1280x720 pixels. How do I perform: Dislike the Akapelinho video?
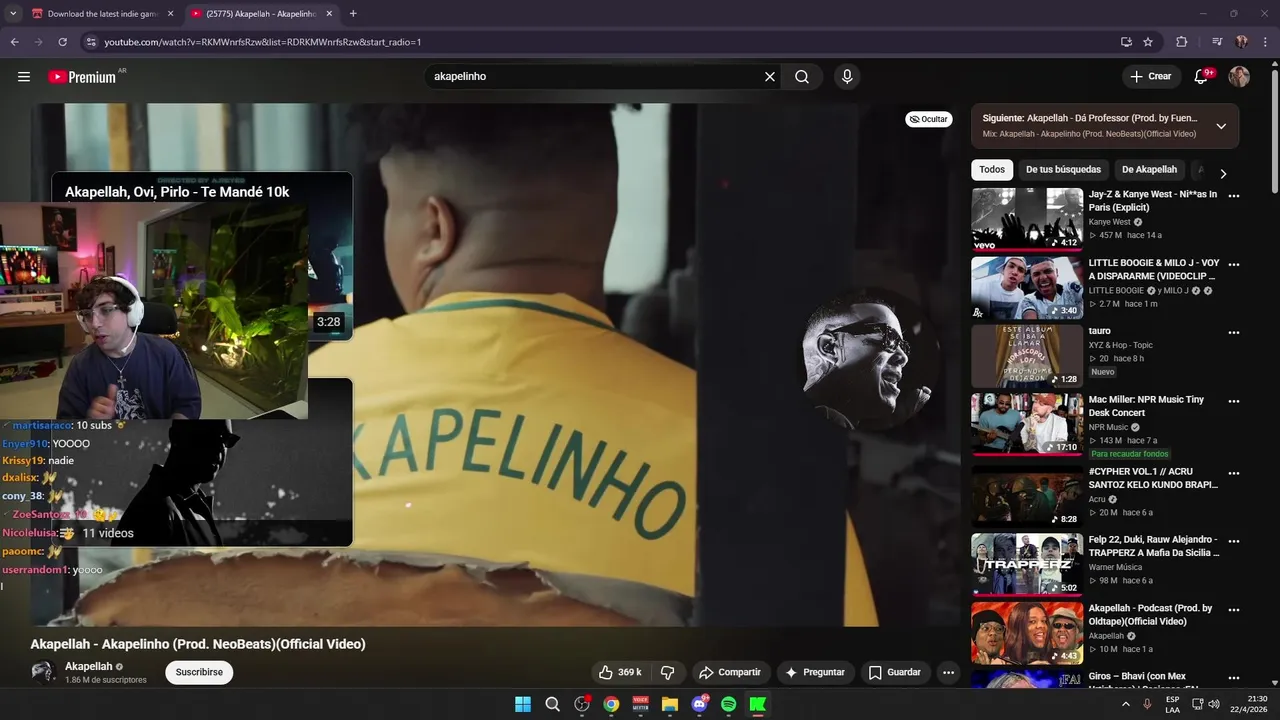point(668,672)
